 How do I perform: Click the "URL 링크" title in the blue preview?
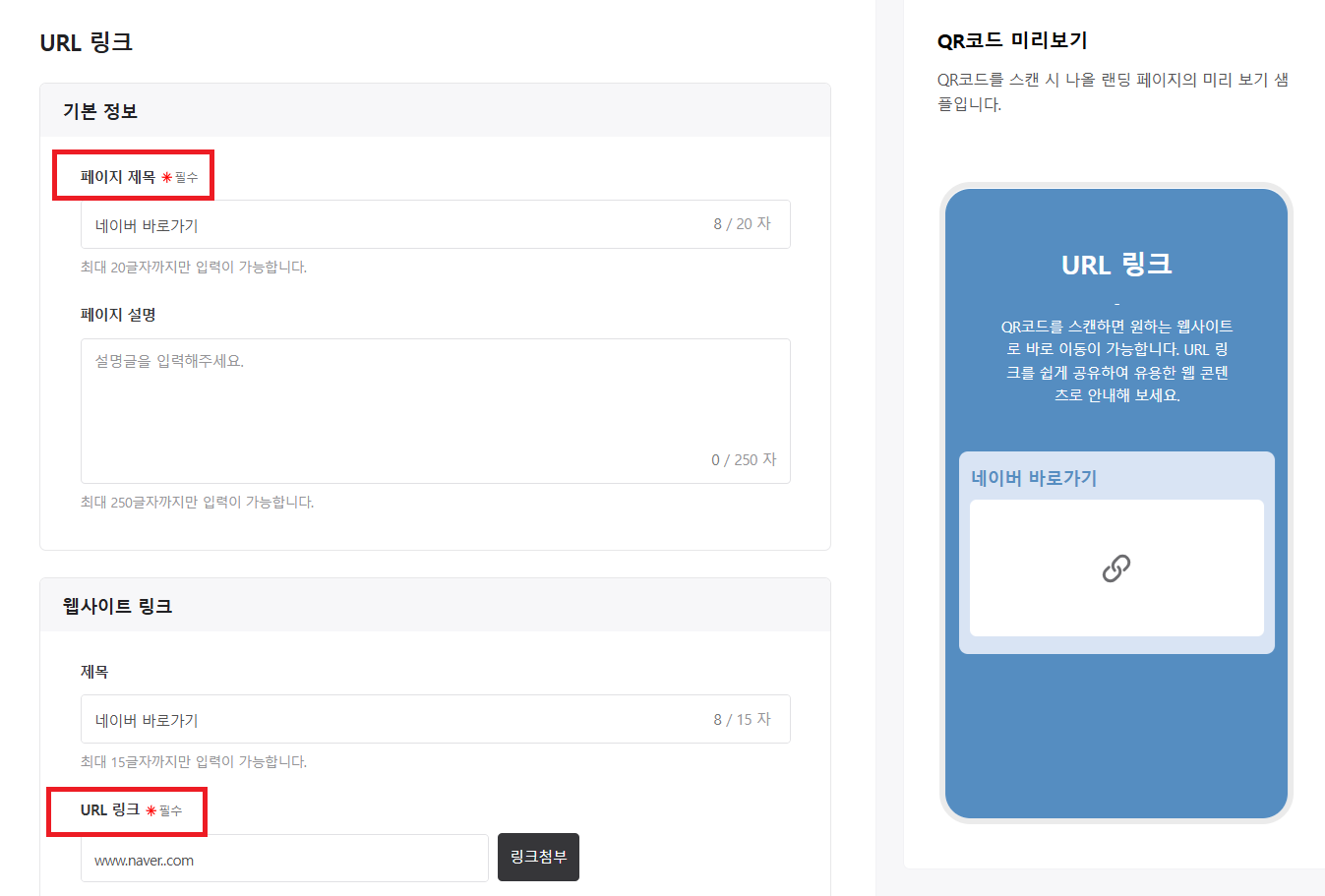coord(1116,264)
